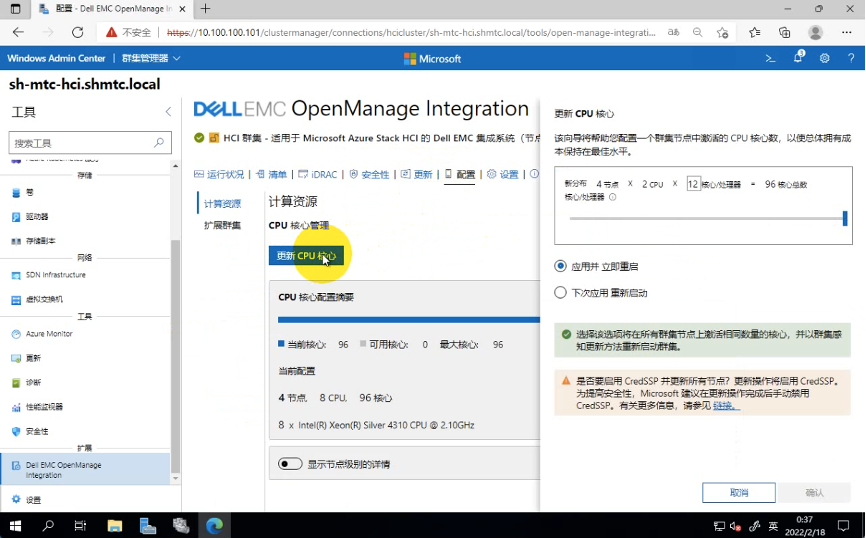Add this page to favorites star
Image resolution: width=866 pixels, height=539 pixels.
point(722,33)
